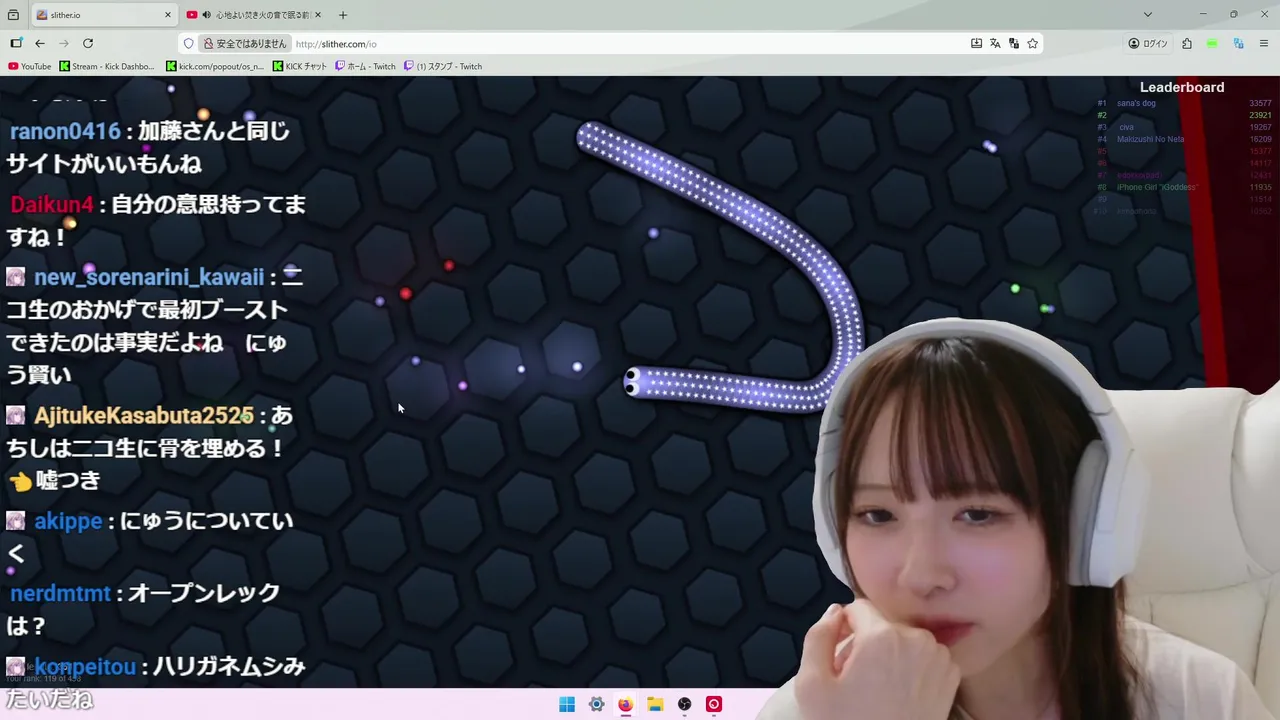Open the Firefox hamburger menu
Viewport: 1280px width, 720px height.
click(1264, 43)
